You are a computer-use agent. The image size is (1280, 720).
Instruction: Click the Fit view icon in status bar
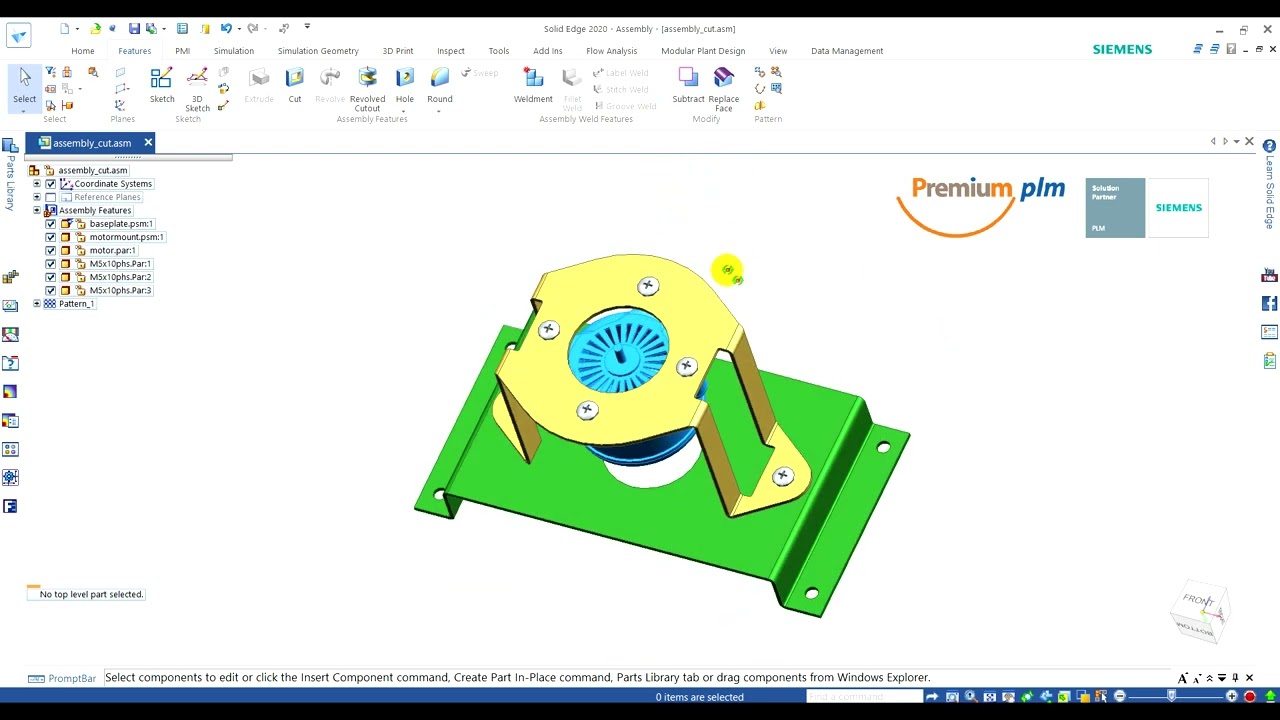pos(989,697)
